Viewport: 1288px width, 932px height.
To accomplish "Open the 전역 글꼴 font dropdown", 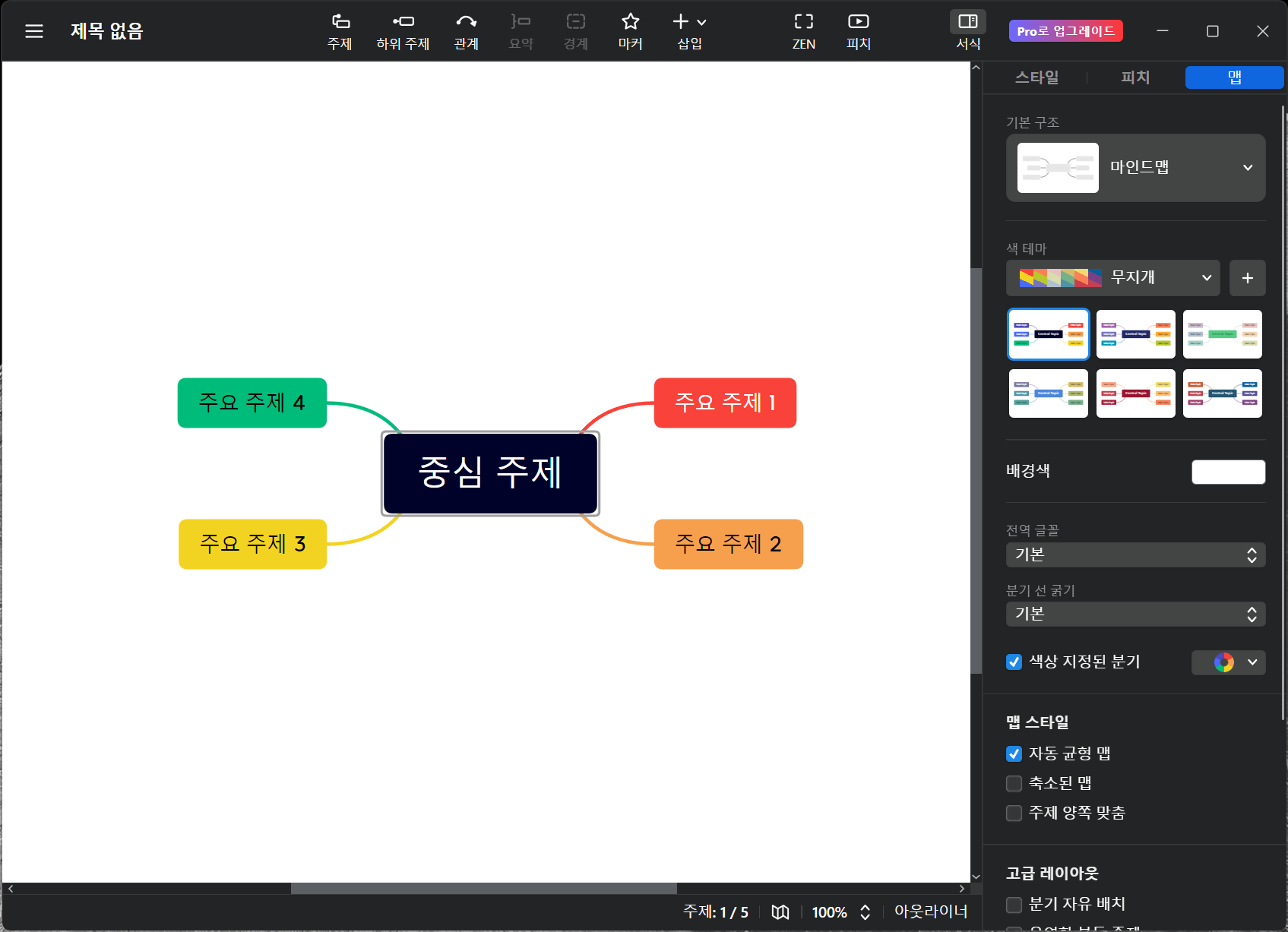I will coord(1136,555).
